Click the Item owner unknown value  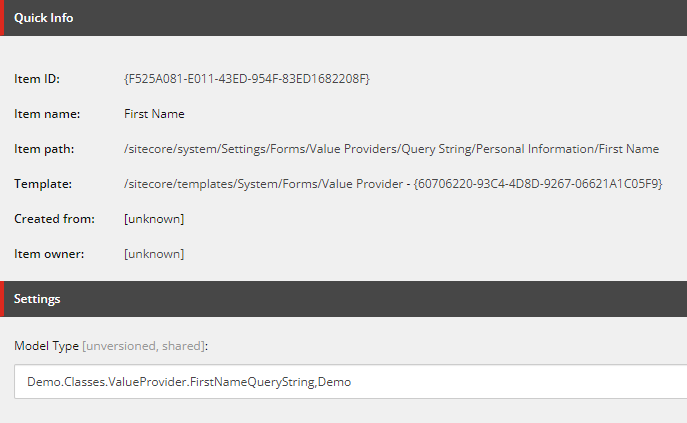click(x=154, y=254)
